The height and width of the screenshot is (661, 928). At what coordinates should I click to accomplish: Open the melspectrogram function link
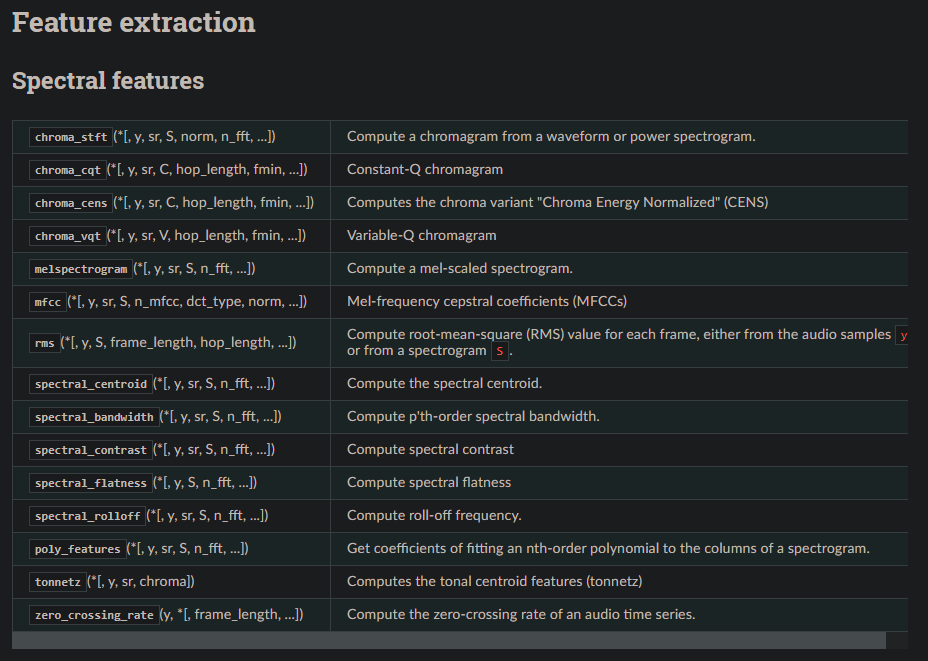80,269
